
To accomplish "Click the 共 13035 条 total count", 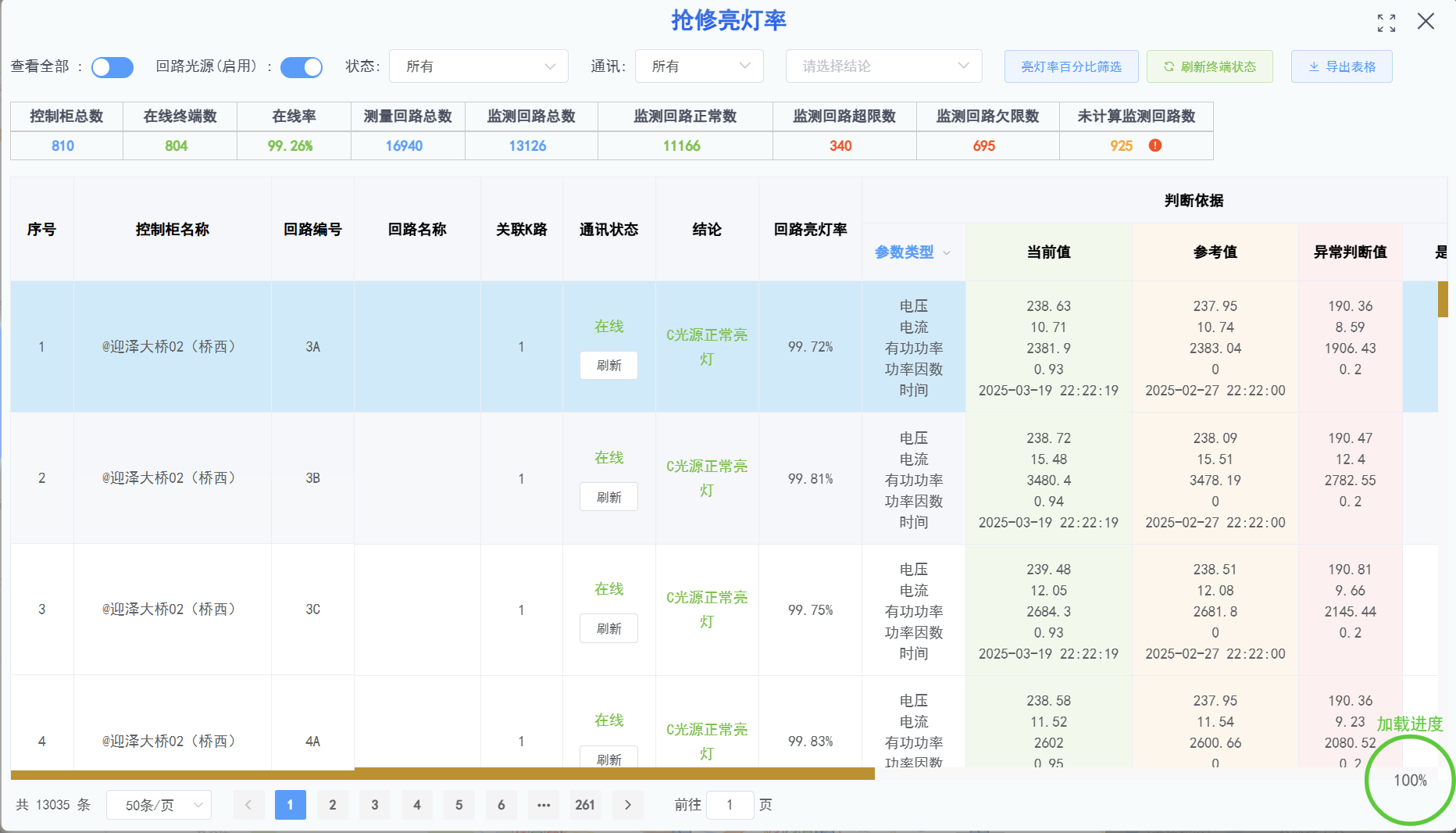I will tap(53, 805).
